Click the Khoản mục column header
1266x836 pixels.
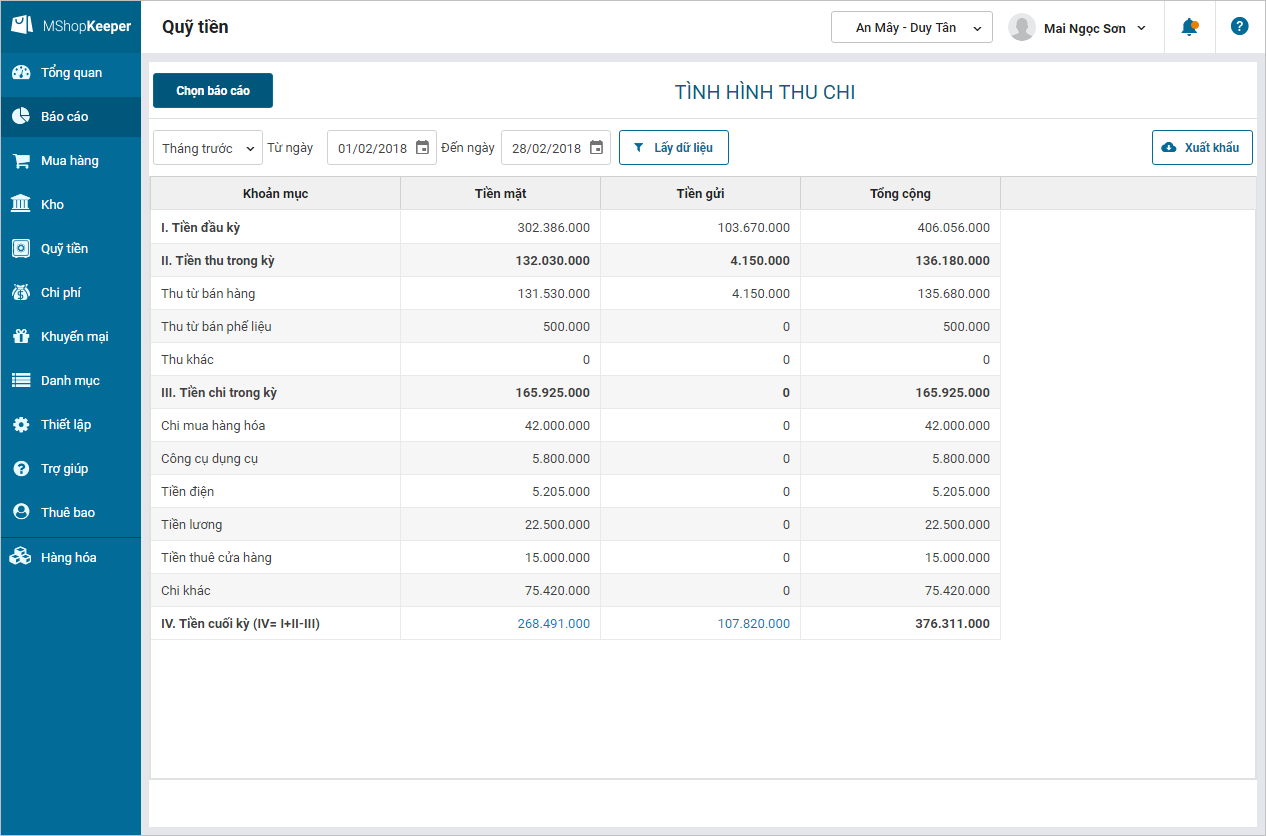(276, 194)
